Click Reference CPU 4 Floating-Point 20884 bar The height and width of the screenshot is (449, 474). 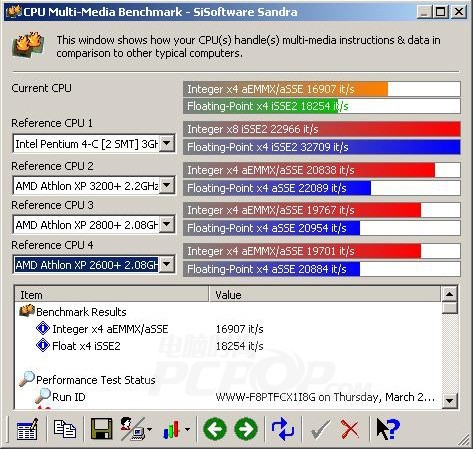[x=322, y=269]
